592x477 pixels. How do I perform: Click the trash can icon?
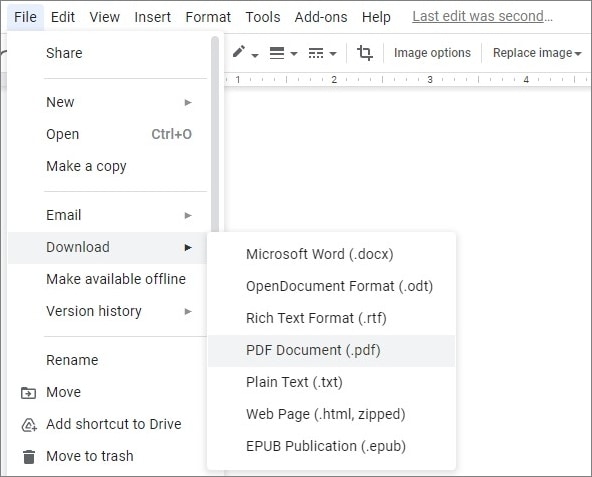29,457
